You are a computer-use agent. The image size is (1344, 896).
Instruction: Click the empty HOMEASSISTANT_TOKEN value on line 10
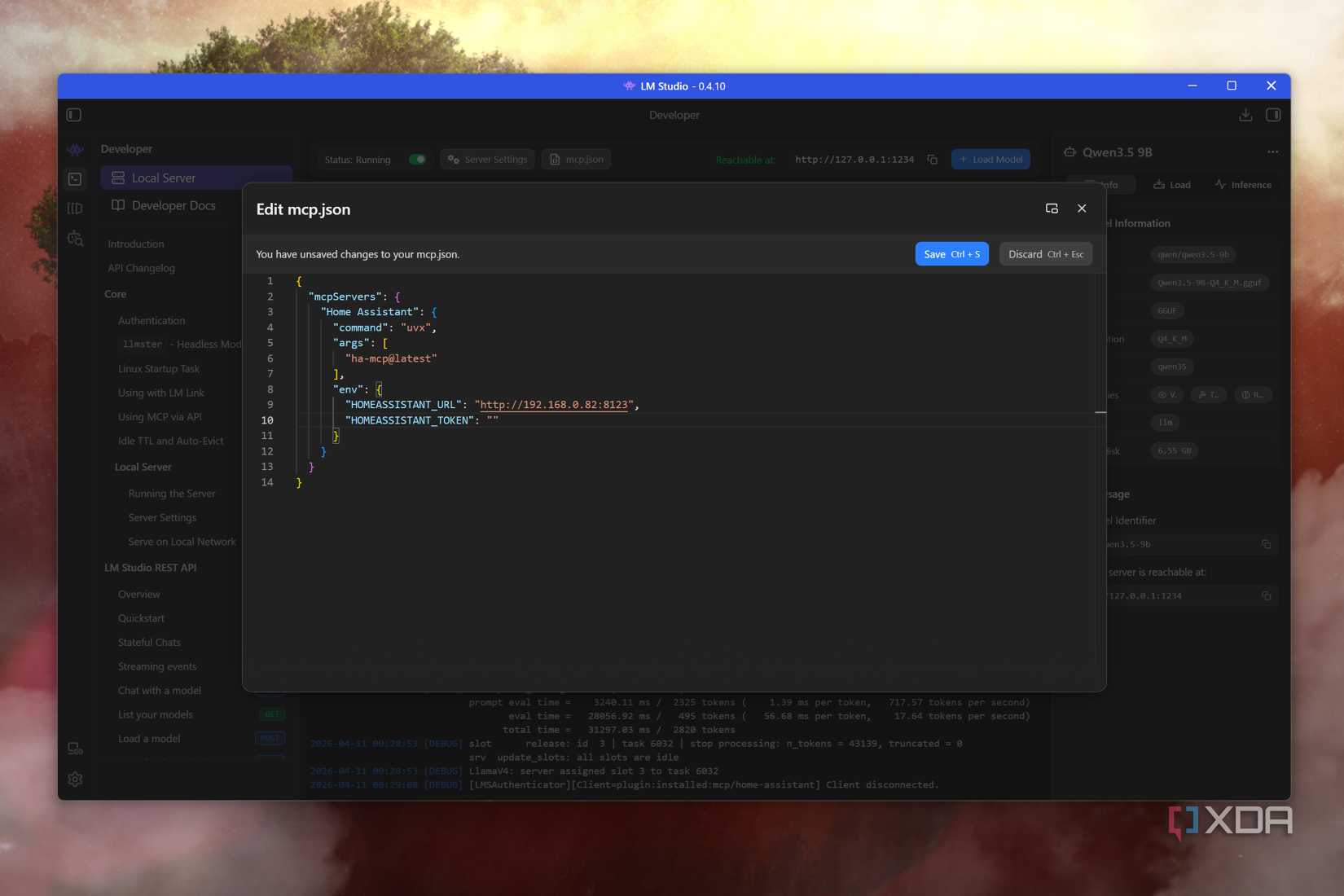coord(493,420)
